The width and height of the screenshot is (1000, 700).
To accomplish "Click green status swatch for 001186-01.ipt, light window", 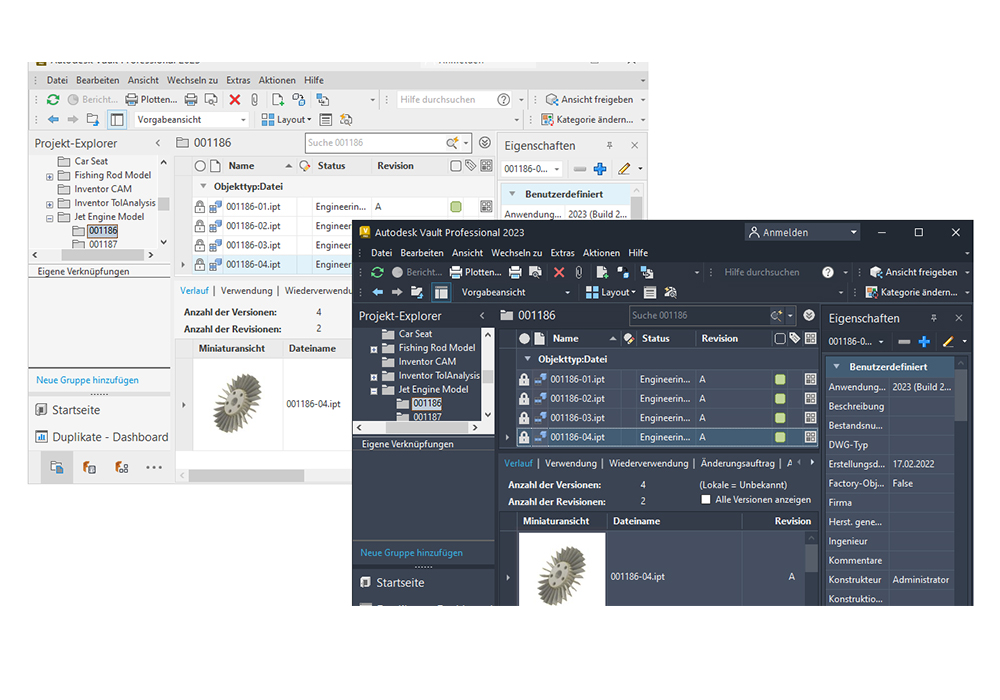I will pos(456,207).
